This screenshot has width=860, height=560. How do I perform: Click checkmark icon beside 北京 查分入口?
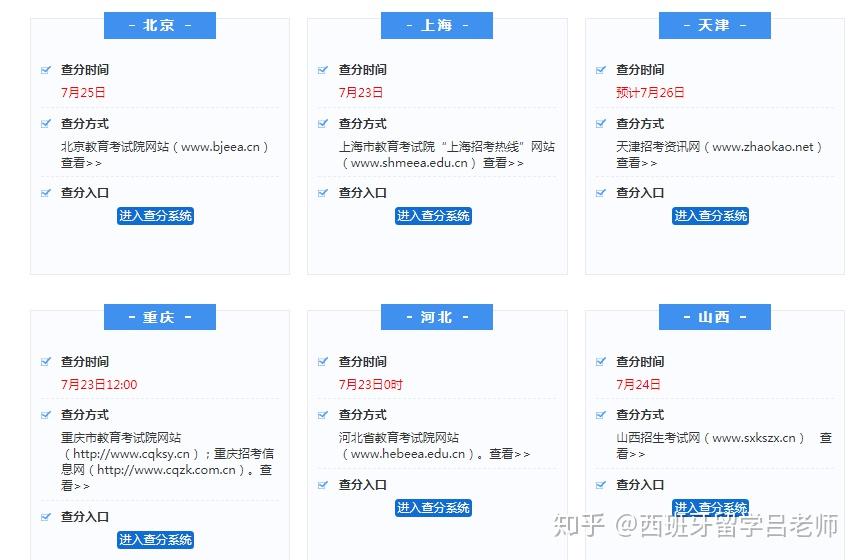(46, 193)
